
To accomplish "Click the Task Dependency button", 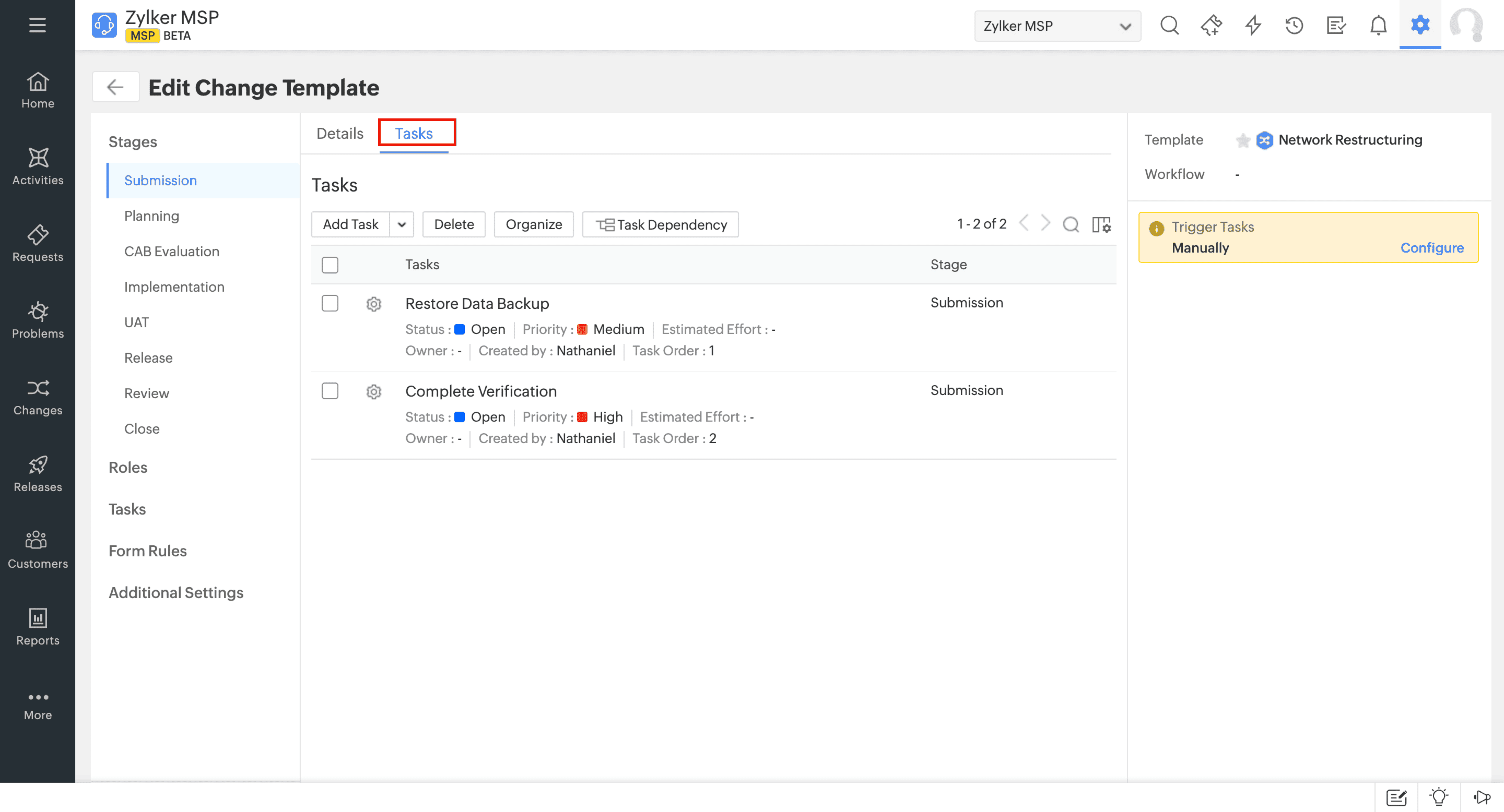I will 660,225.
